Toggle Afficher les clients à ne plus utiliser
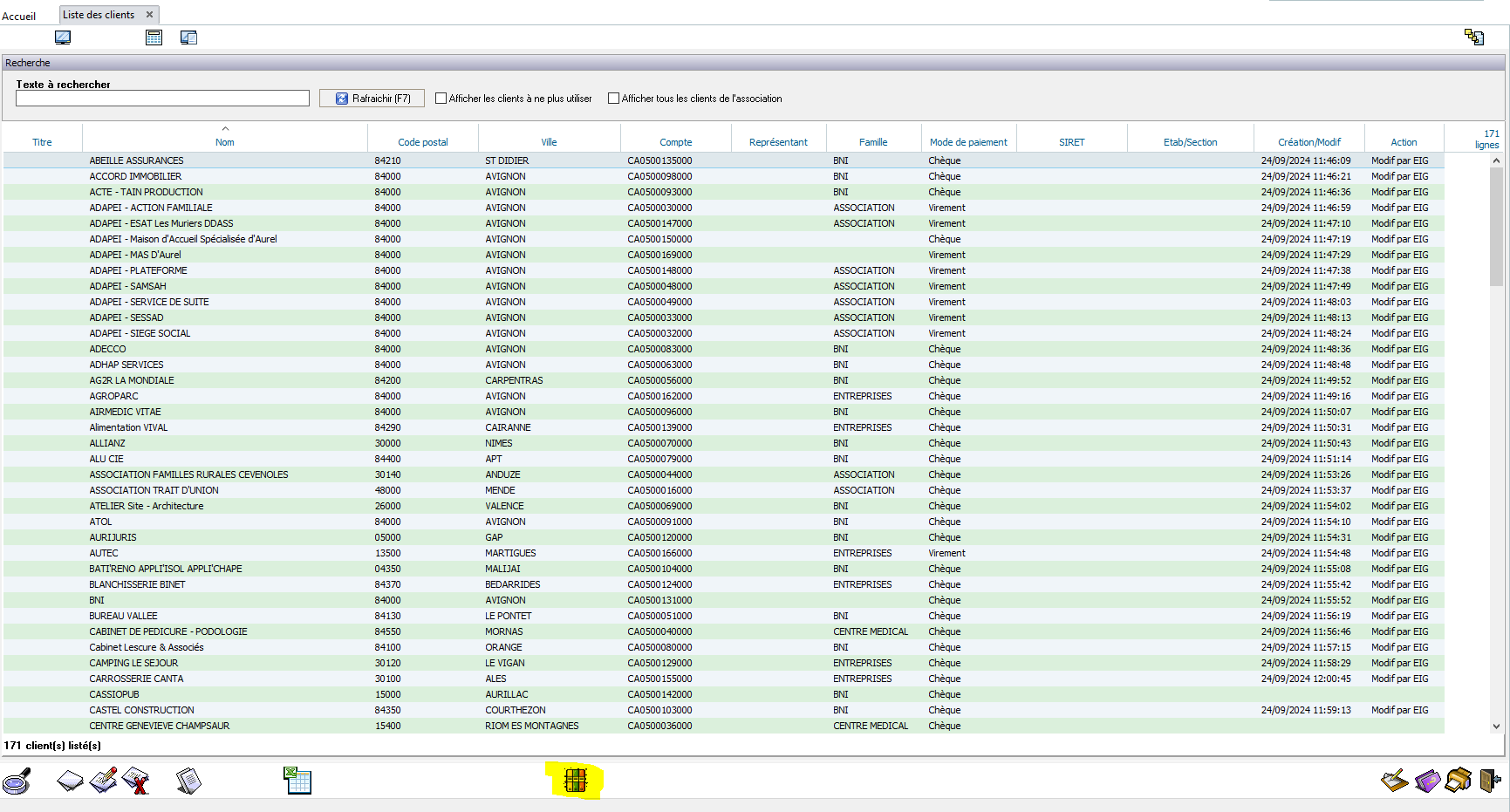The image size is (1510, 812). point(441,99)
